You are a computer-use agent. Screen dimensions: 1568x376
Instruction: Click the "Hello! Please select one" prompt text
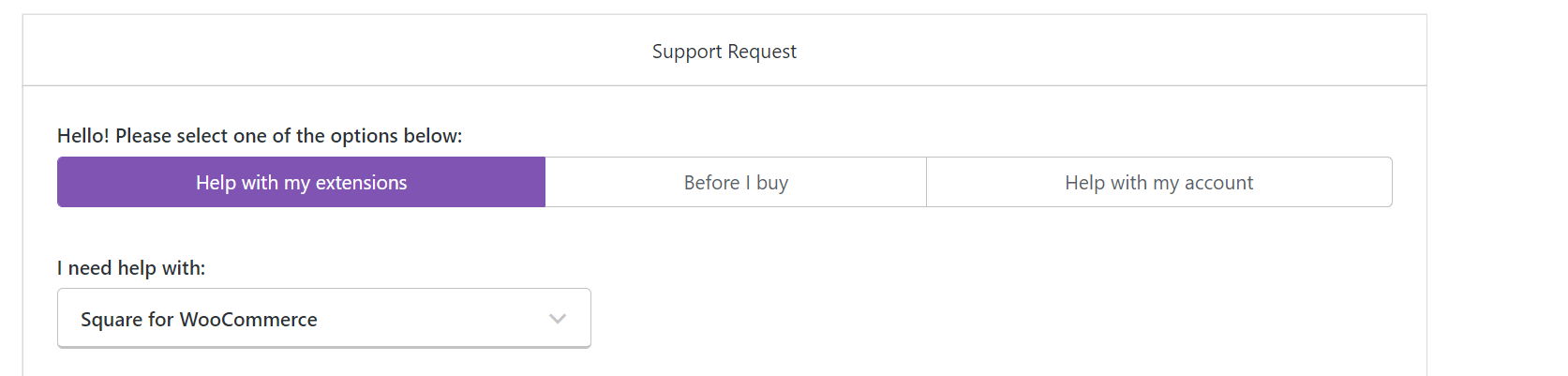pos(260,136)
